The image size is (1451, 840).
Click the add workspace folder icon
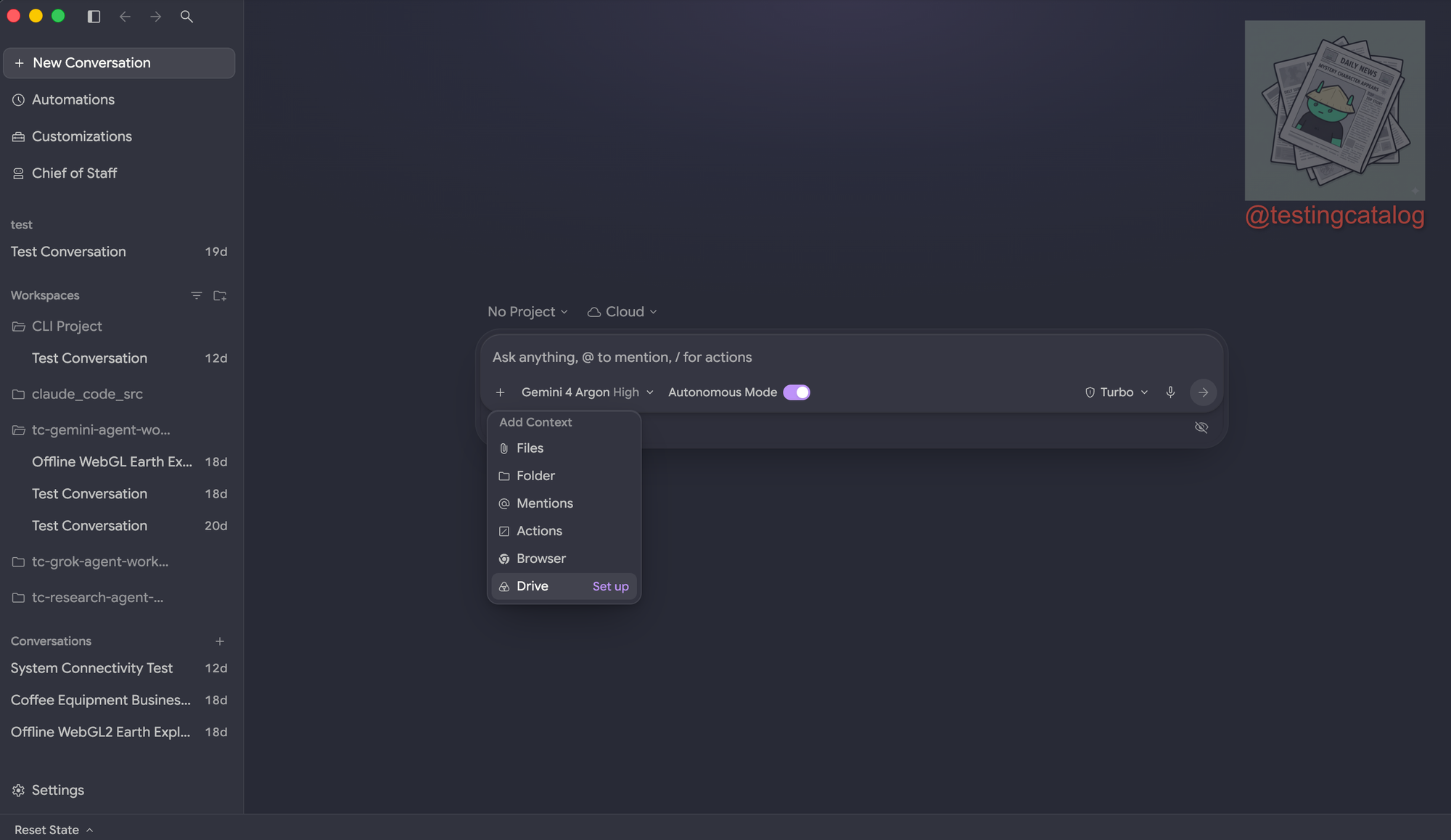[220, 295]
